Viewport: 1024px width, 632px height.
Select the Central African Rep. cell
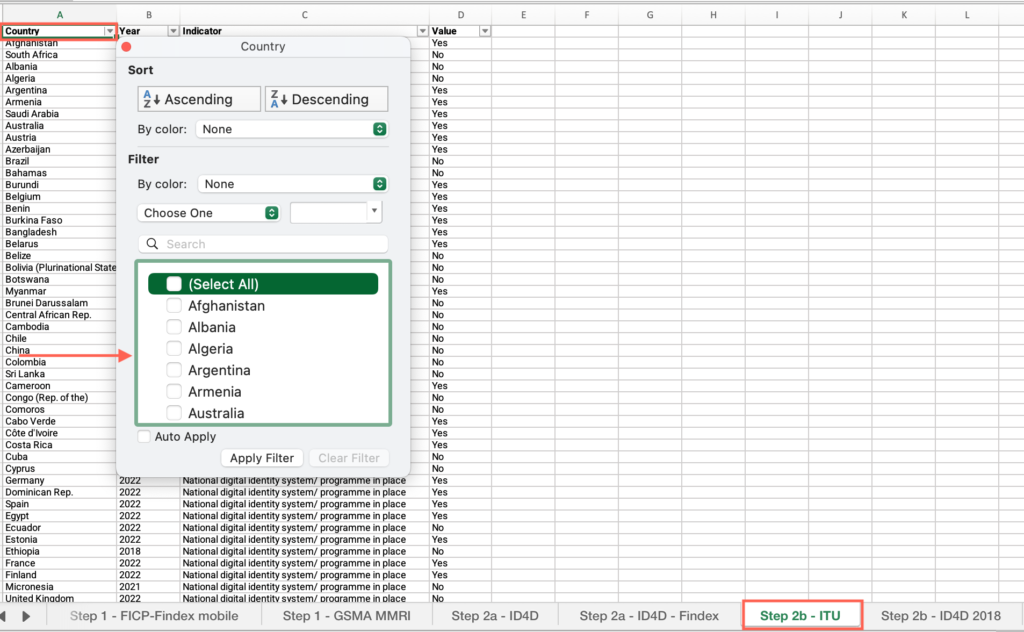coord(59,315)
